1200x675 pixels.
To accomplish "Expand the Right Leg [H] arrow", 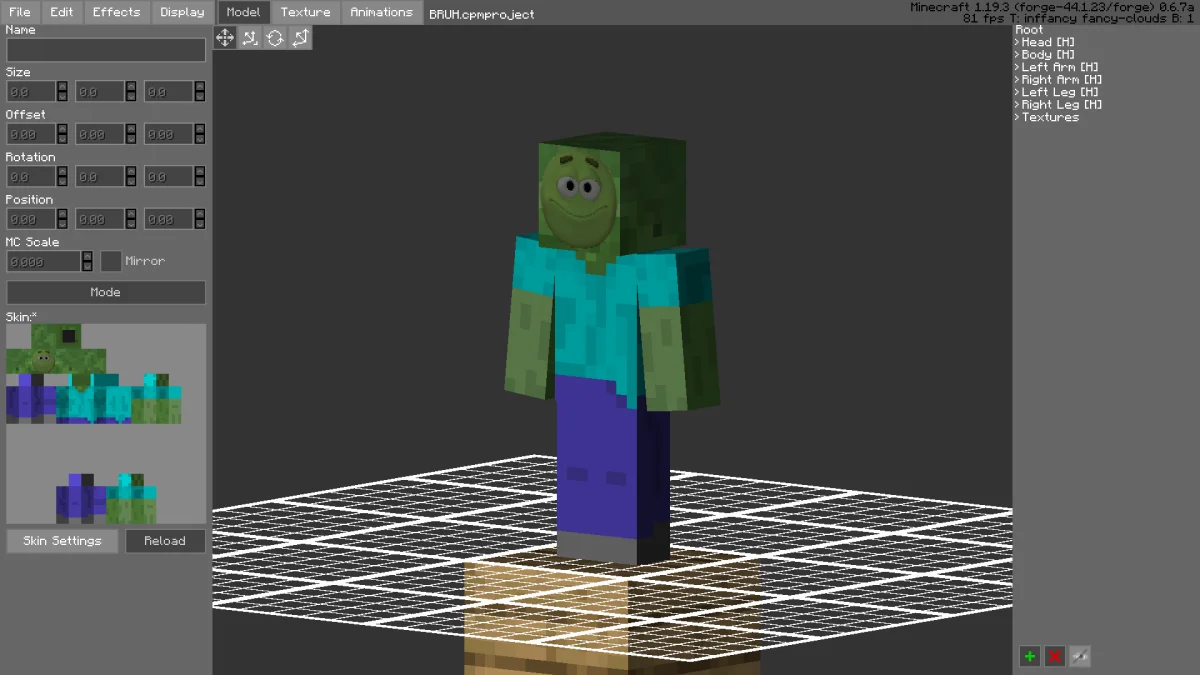I will click(1017, 105).
